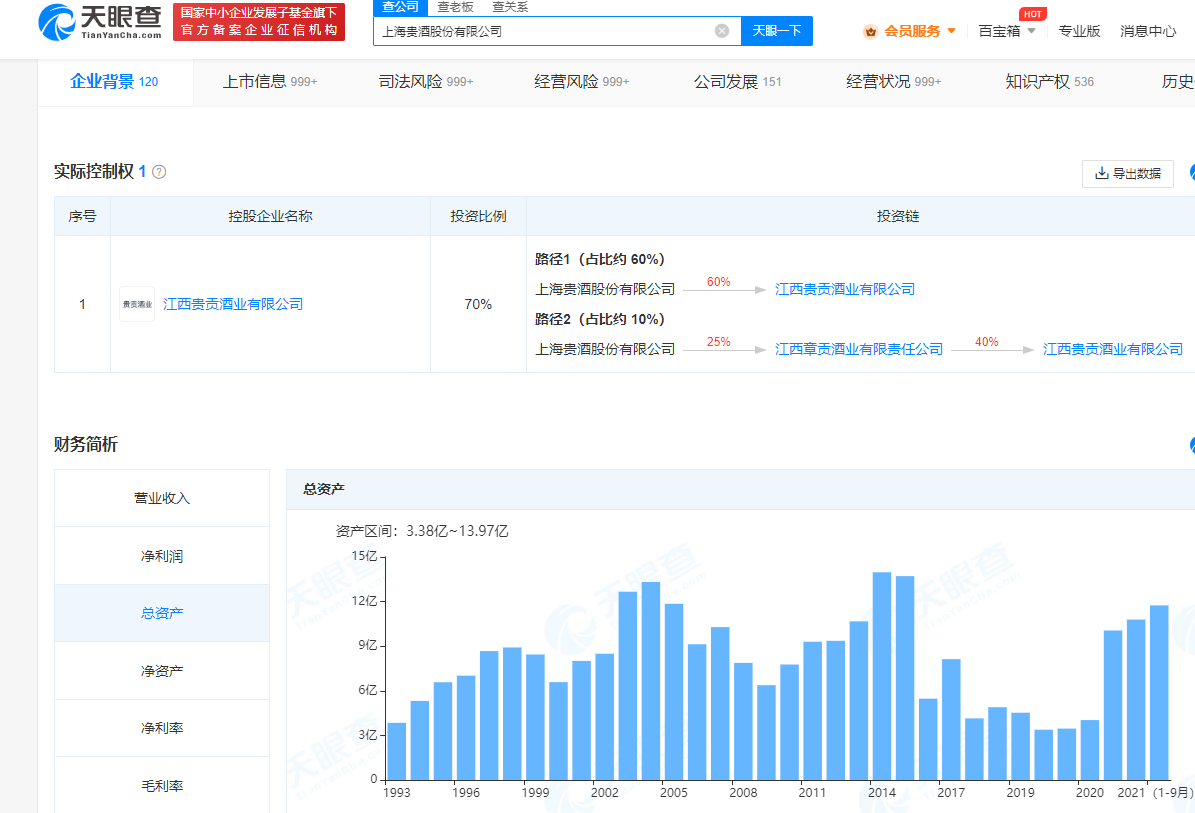
Task: Clear the search box text
Action: (x=722, y=31)
